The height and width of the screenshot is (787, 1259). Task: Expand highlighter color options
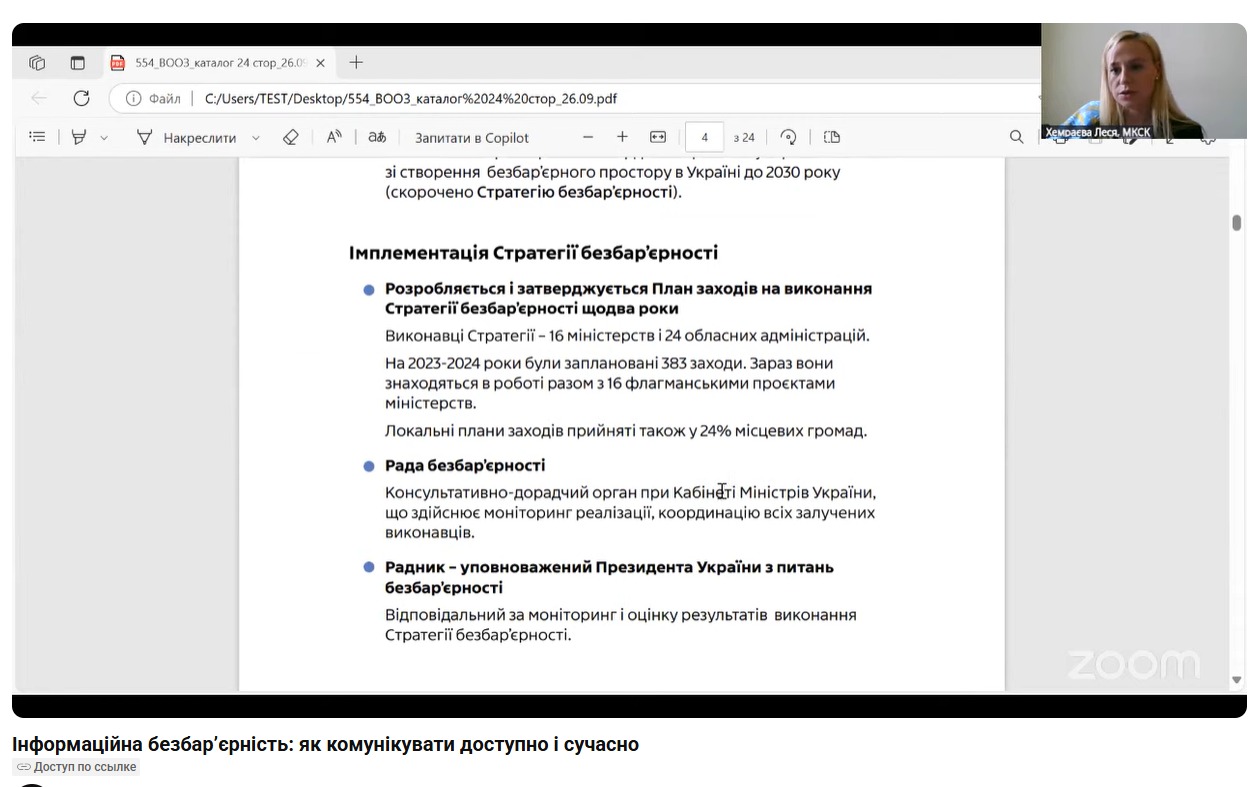[104, 138]
